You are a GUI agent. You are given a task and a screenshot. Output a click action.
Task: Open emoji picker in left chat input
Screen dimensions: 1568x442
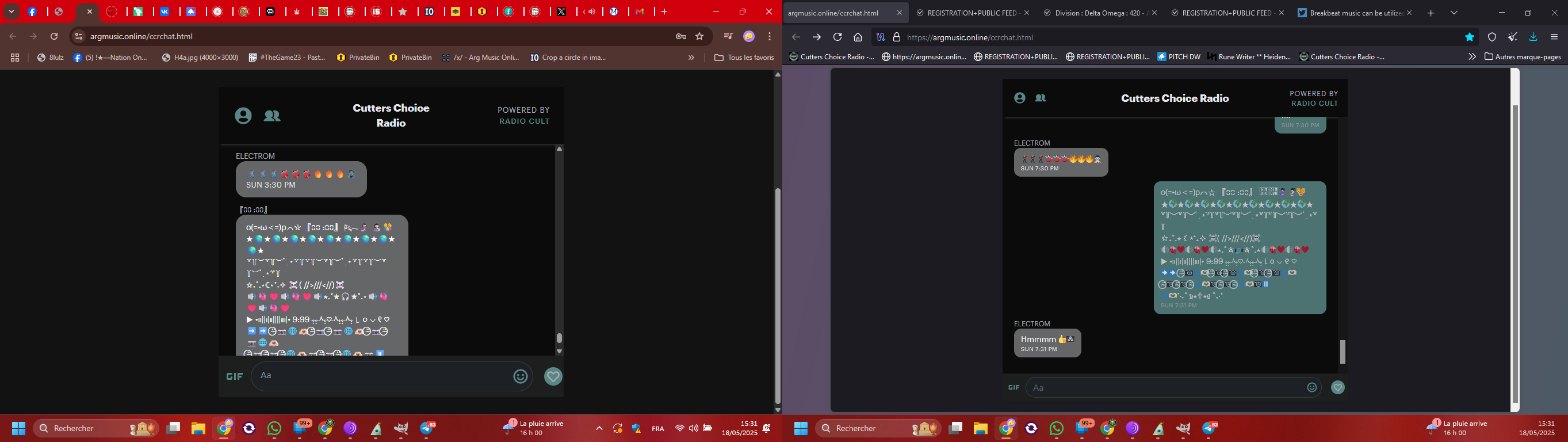(x=521, y=377)
